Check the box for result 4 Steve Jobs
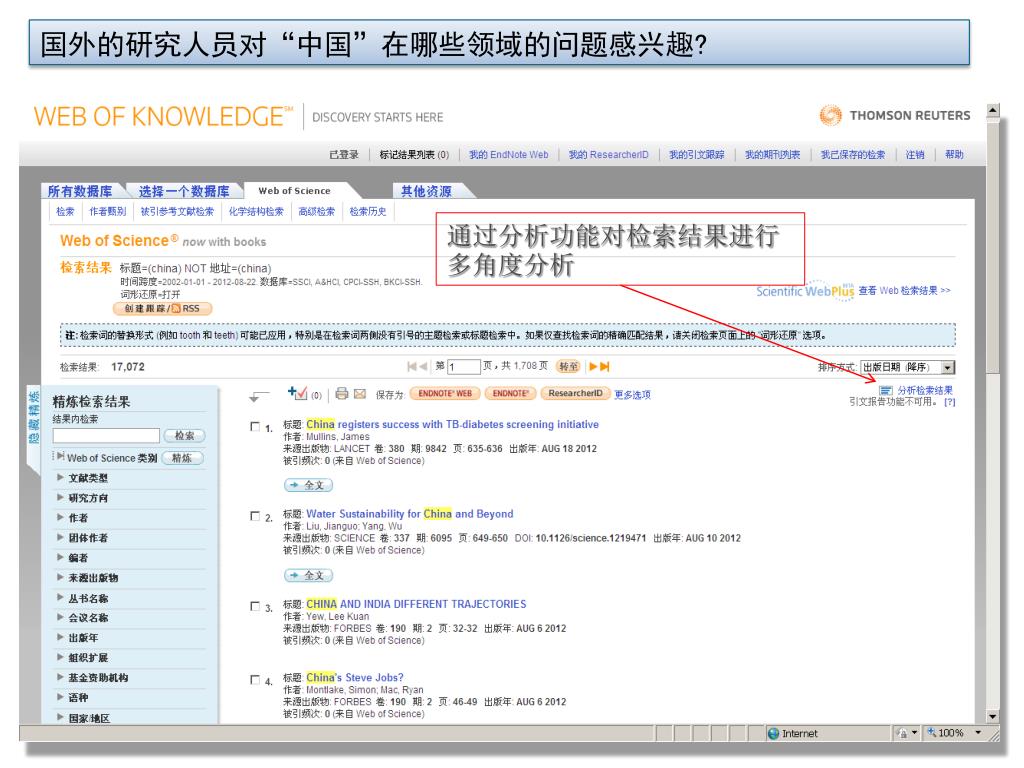Viewport: 1024px width, 768px height. coord(255,680)
